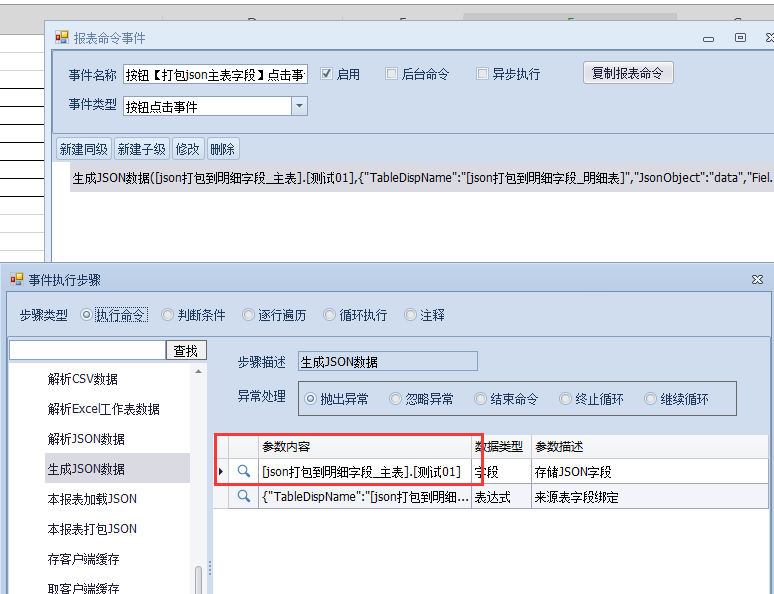Select 判断条件 step type radio

168,315
